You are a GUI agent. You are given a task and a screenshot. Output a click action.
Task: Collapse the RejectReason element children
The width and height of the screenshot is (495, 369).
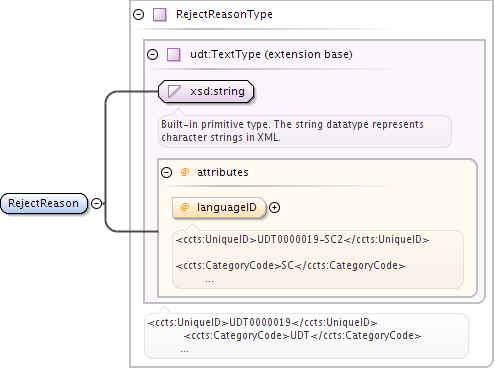pos(97,203)
